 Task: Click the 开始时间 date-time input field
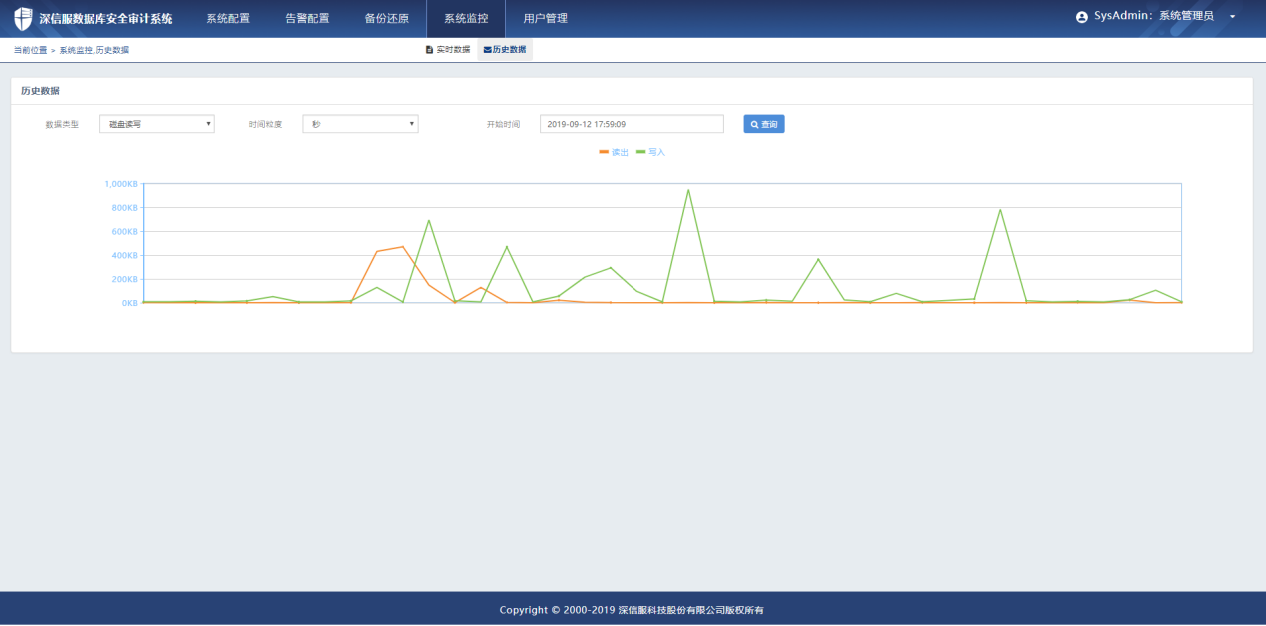[631, 124]
